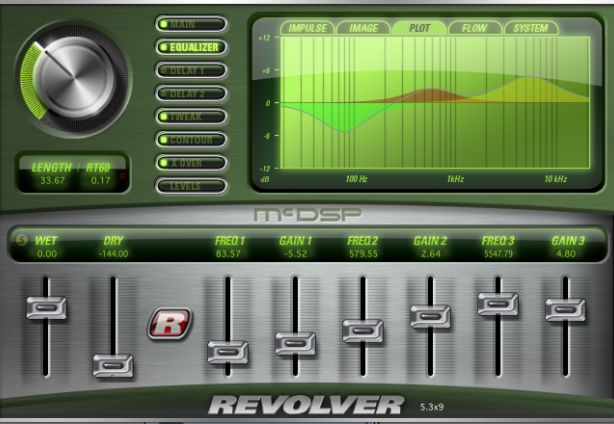This screenshot has width=614, height=424.
Task: Open the SYSTEM tab
Action: (531, 28)
